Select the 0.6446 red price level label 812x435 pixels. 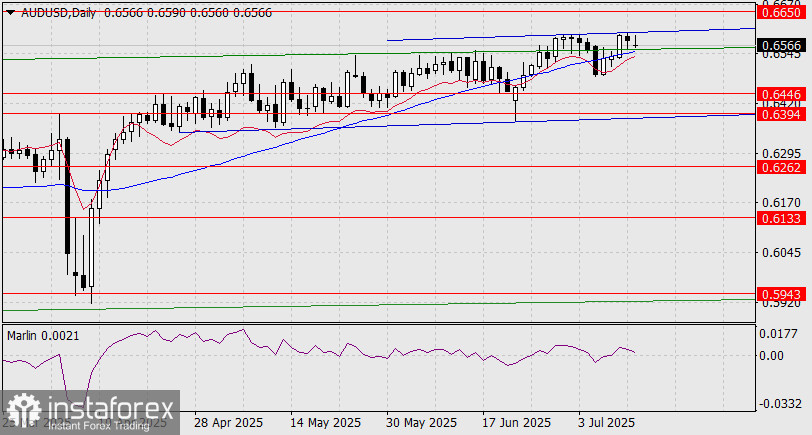coord(782,94)
